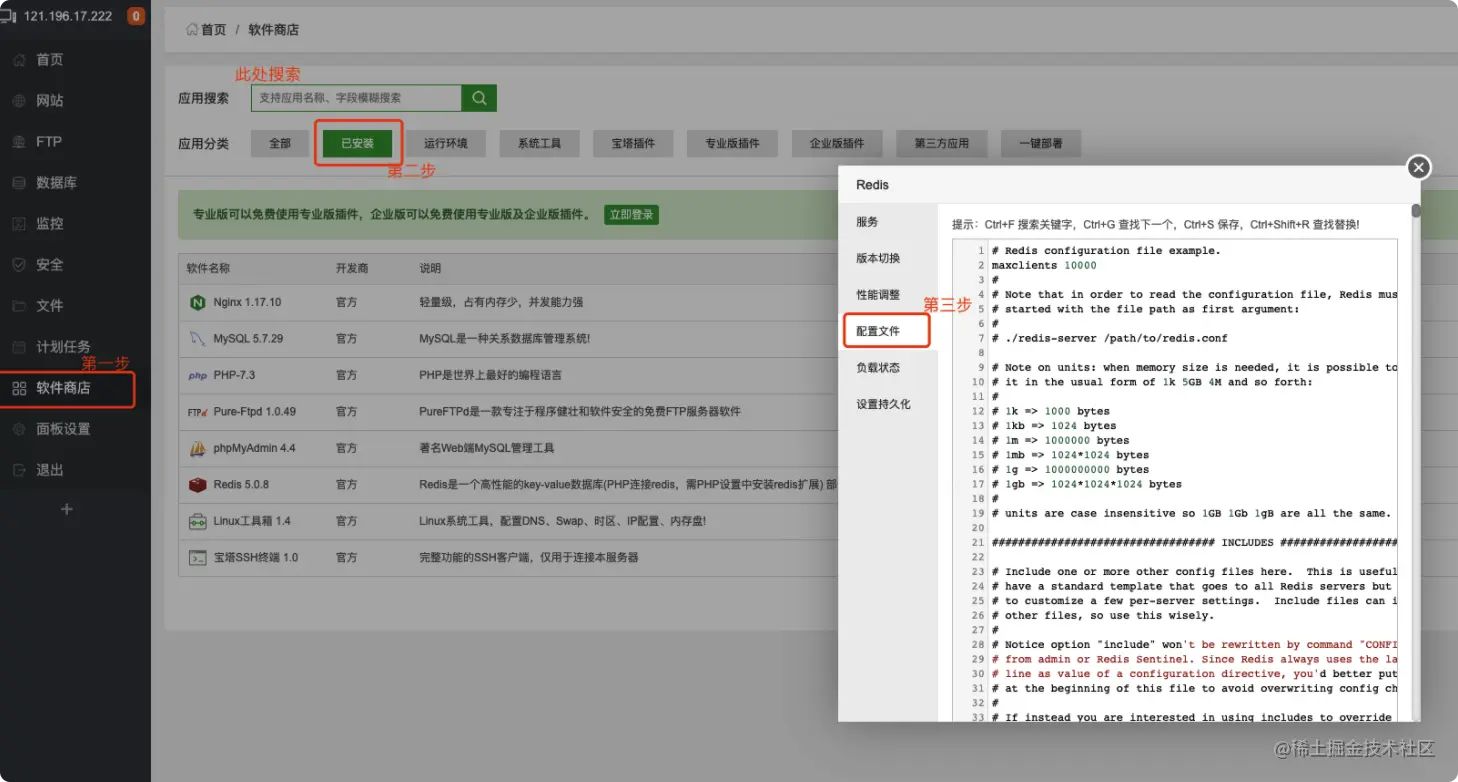Click the folder icon beside 文件
Screen dimensions: 1458x782
pos(19,306)
